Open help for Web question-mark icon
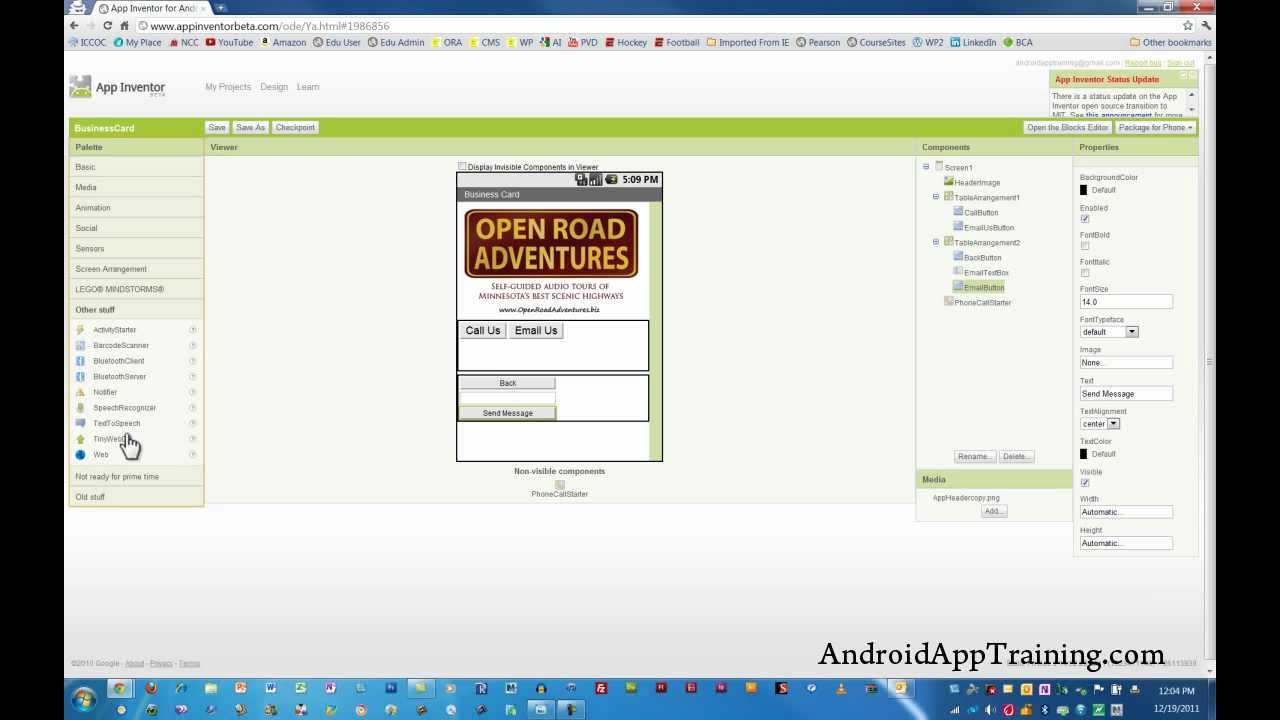 coord(193,455)
